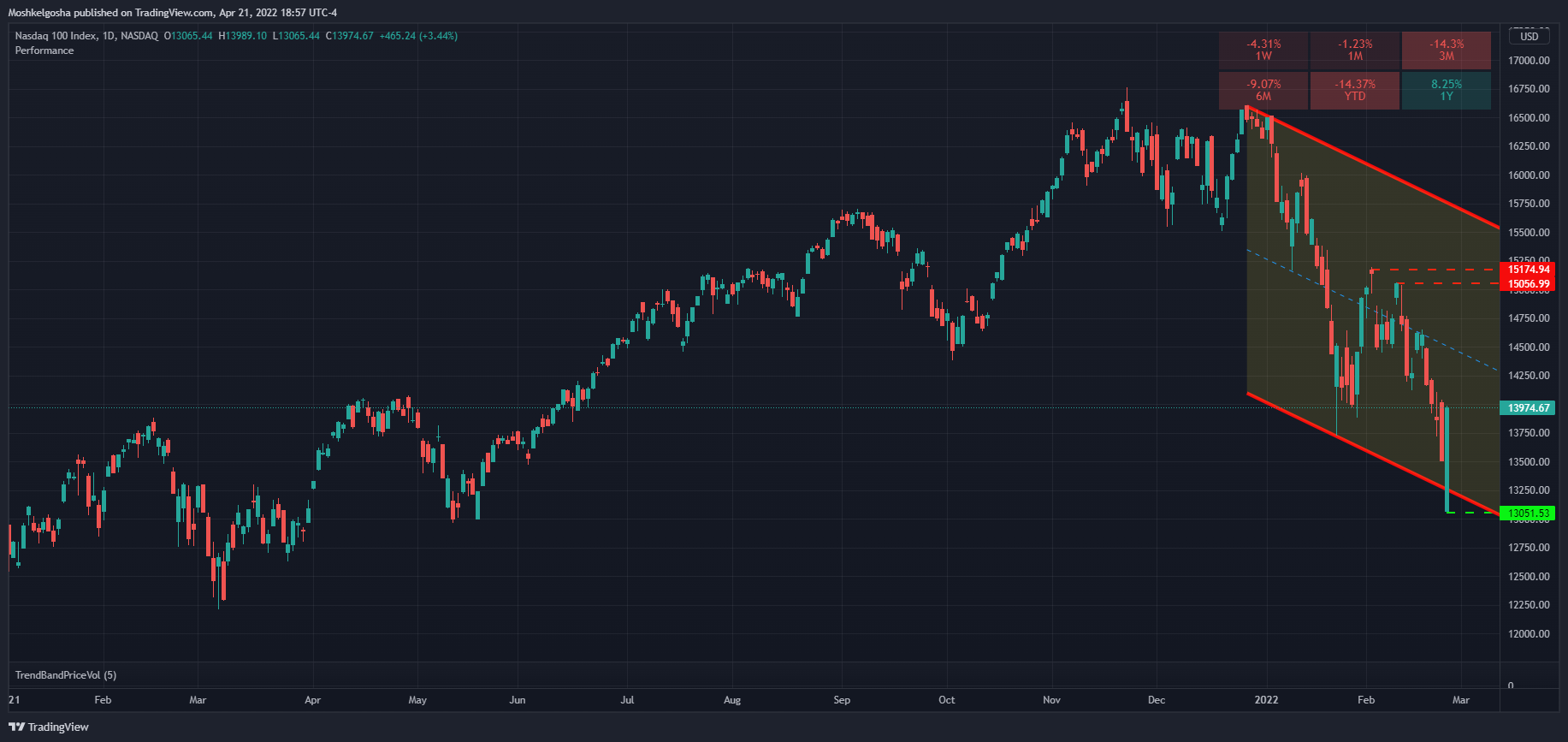Screen dimensions: 1568x742
Task: Click the Nov label on the time axis
Action: (x=1051, y=700)
